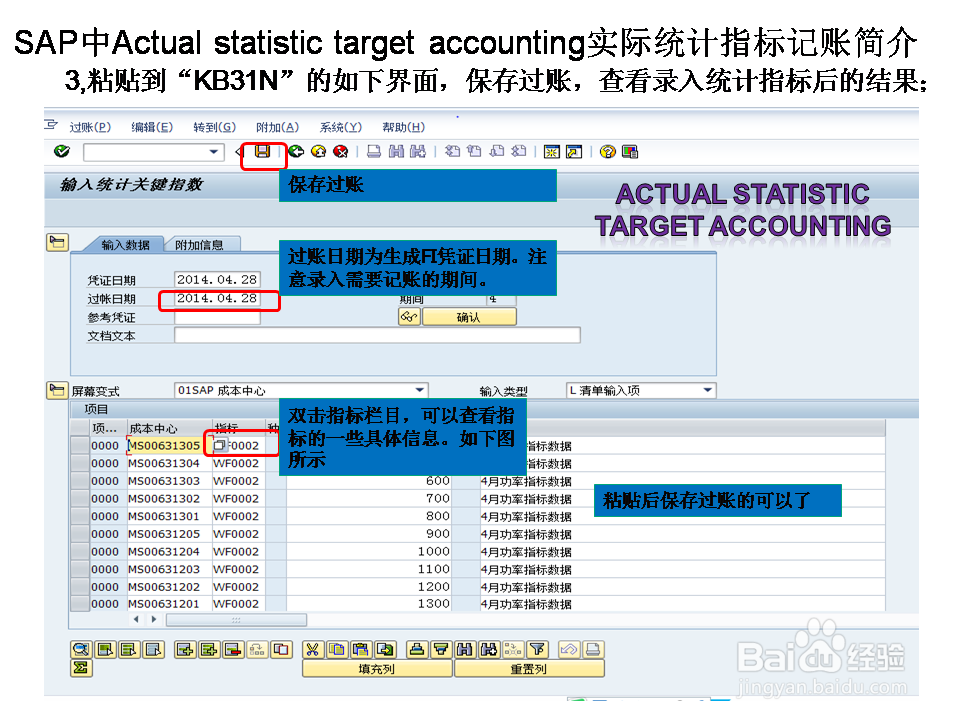Screen dimensions: 960x720
Task: Click the Insert Row icon with green plus
Action: tap(186, 650)
